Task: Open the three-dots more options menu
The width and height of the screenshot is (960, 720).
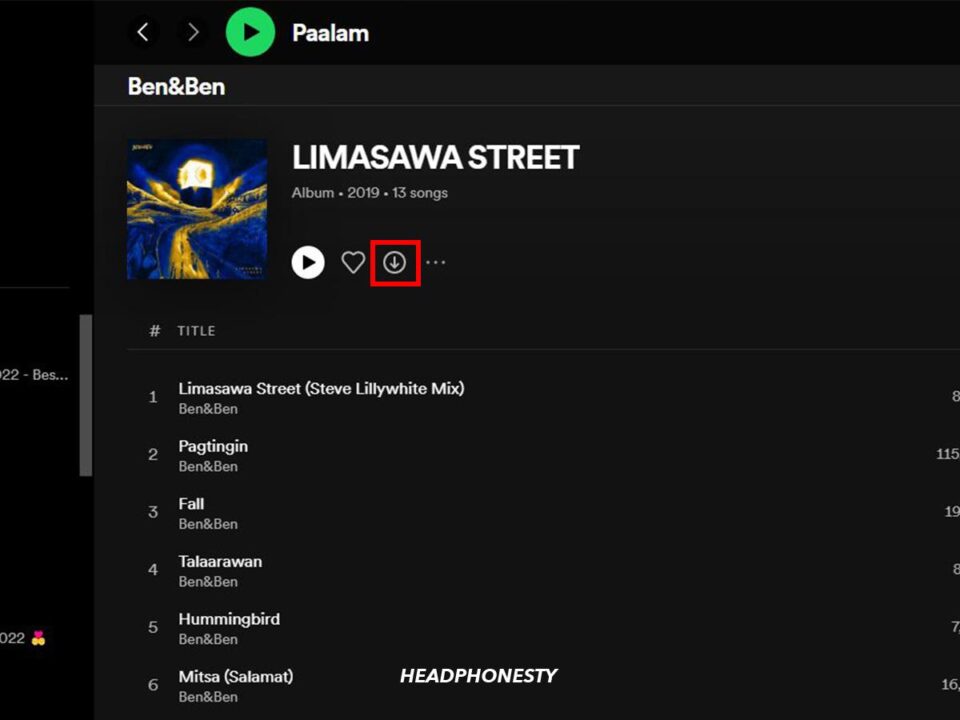Action: click(x=435, y=263)
